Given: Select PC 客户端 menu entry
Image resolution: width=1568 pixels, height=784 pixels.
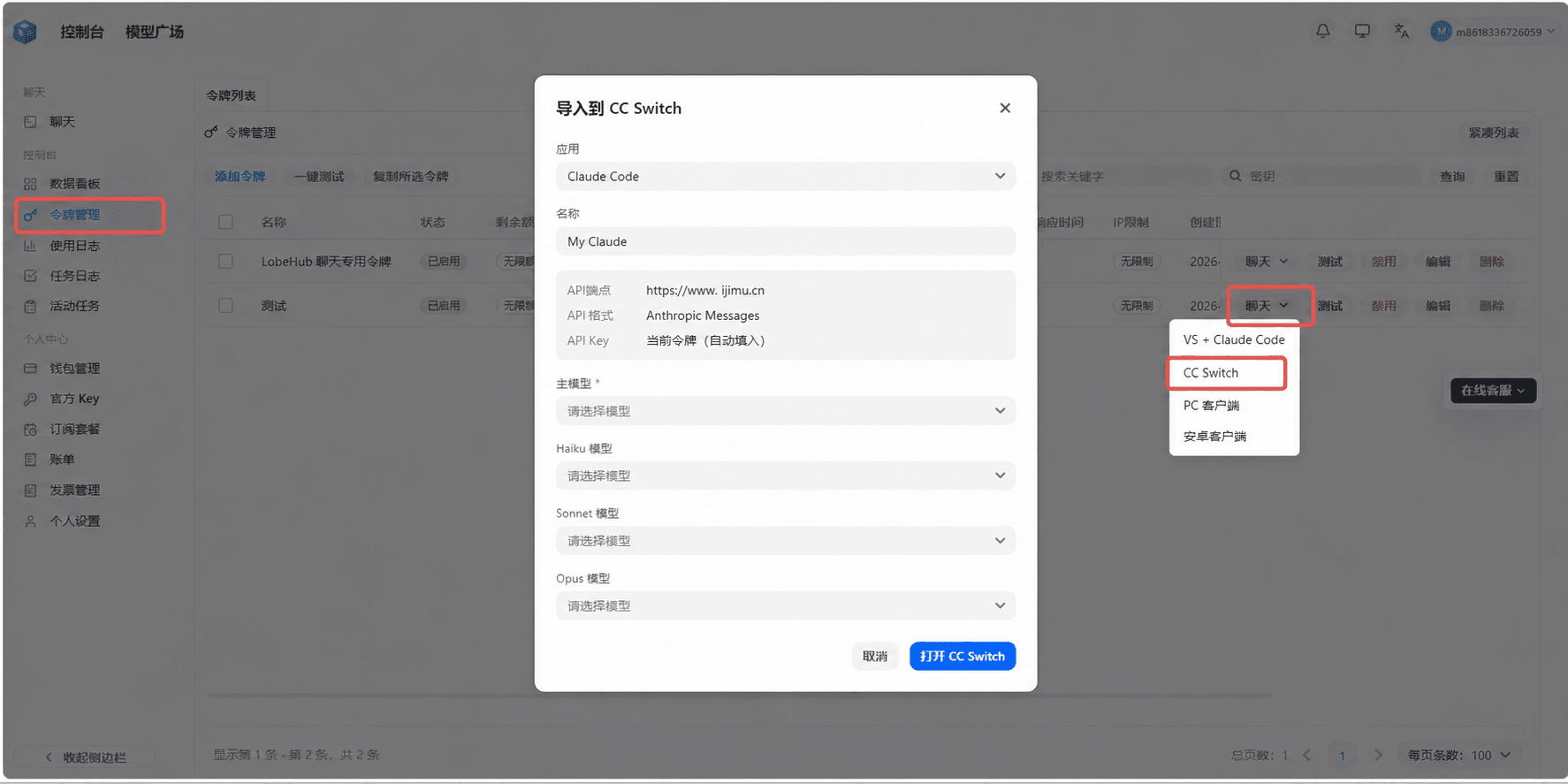Looking at the screenshot, I should click(1234, 406).
